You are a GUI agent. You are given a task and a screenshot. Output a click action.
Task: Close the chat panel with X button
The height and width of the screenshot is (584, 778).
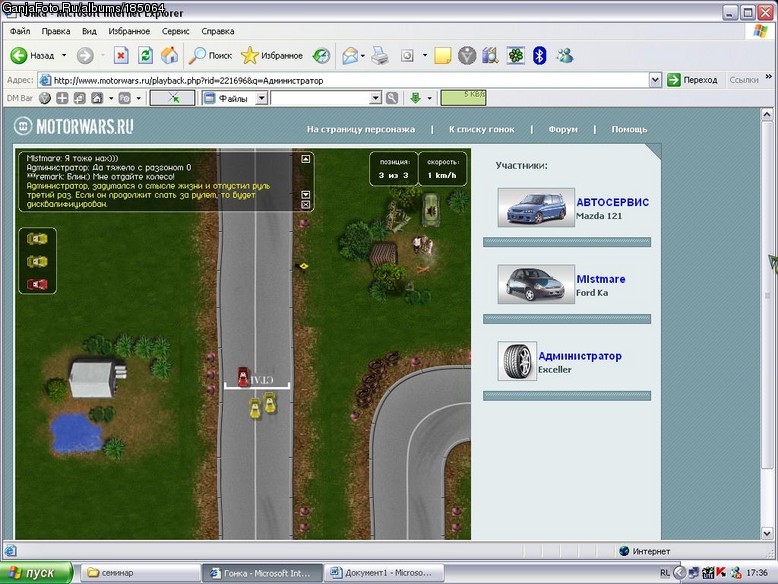[x=306, y=204]
